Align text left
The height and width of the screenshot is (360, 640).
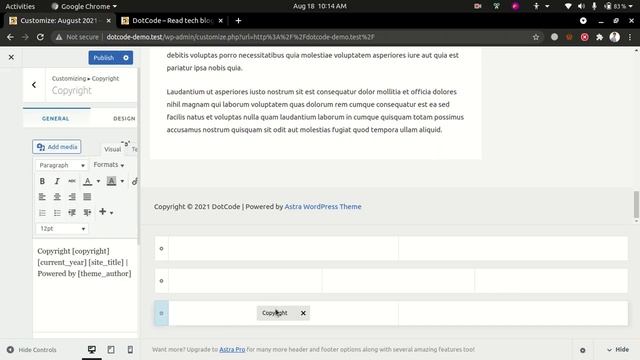(42, 197)
